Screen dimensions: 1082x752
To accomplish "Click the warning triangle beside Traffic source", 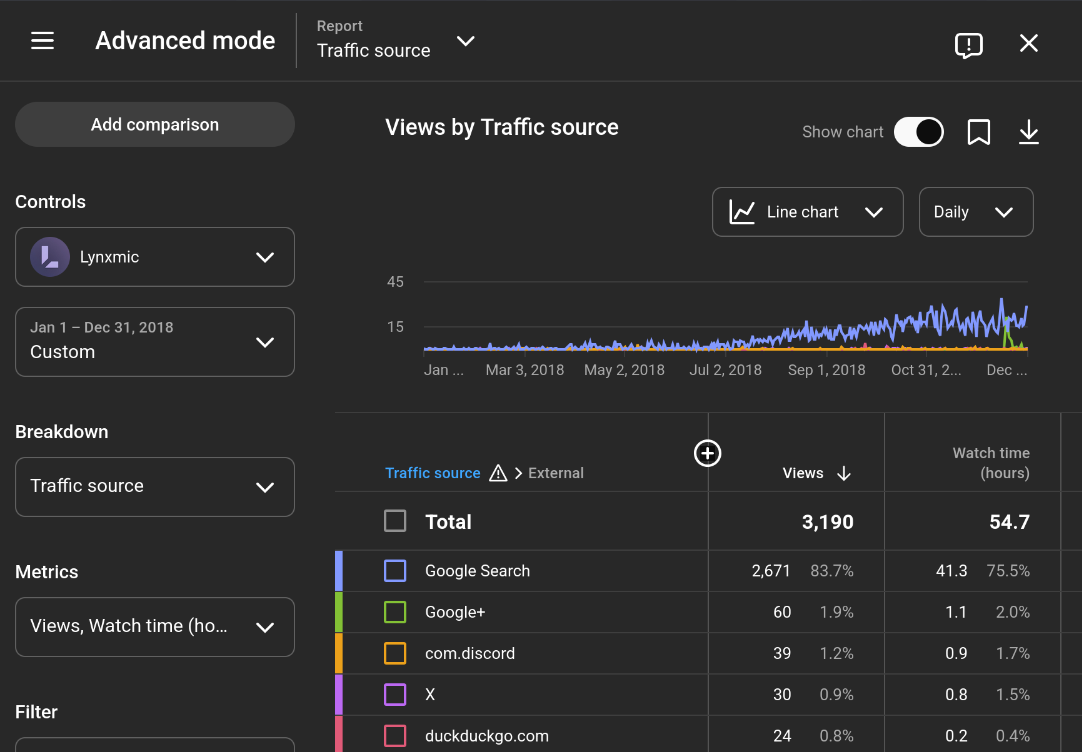I will click(498, 473).
